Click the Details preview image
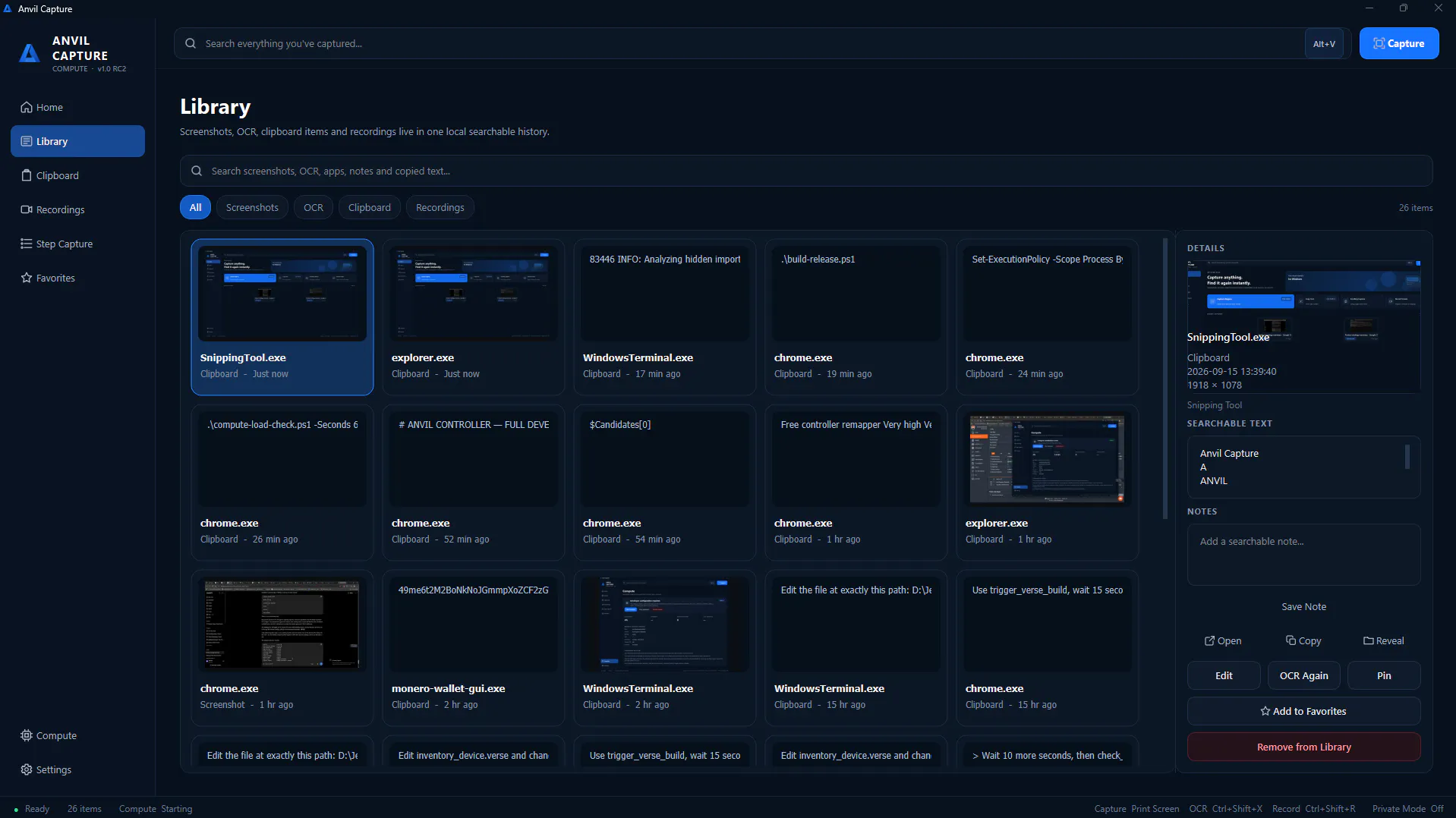The image size is (1456, 818). click(1303, 326)
